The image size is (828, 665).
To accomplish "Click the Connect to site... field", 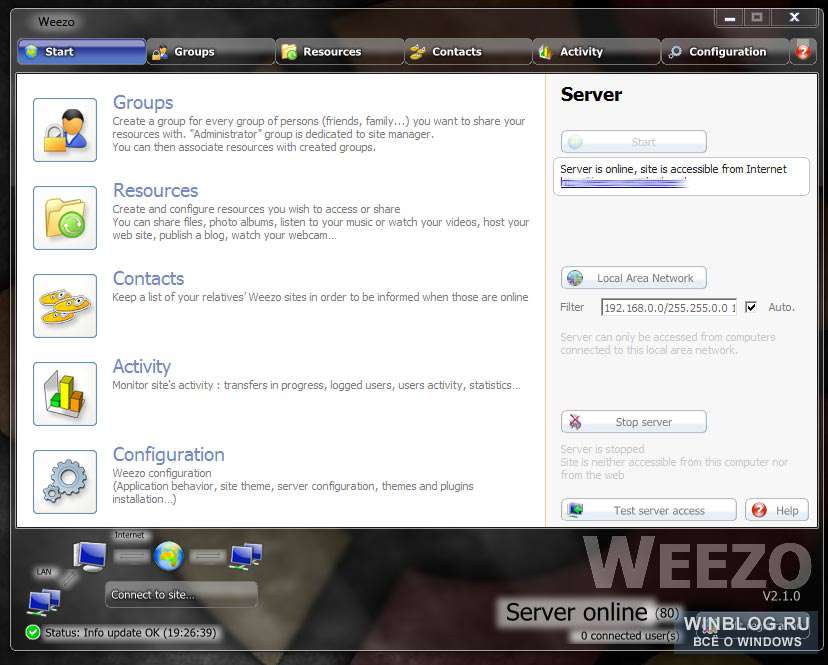I will 181,595.
